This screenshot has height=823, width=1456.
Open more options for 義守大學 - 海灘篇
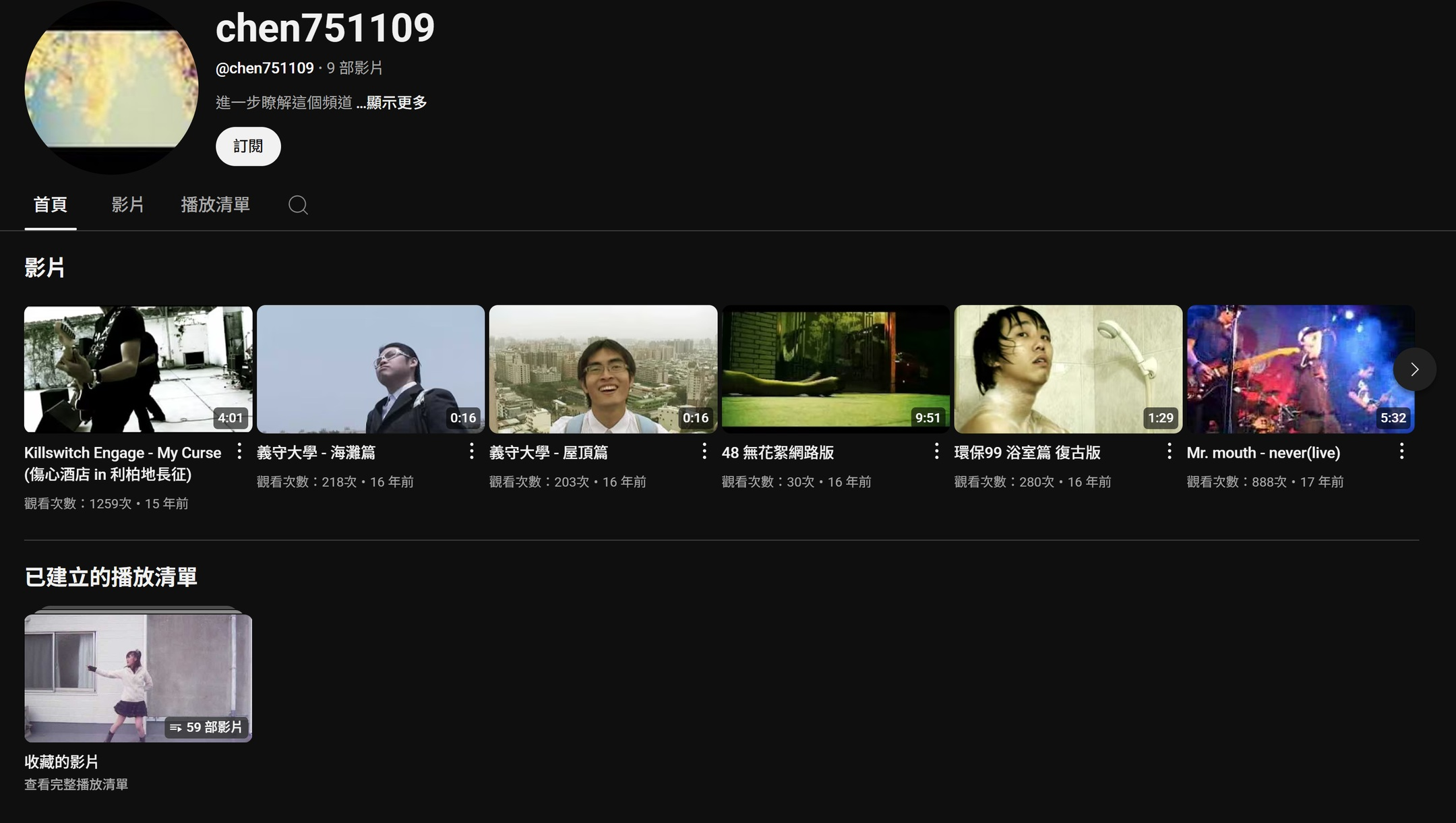pyautogui.click(x=472, y=452)
